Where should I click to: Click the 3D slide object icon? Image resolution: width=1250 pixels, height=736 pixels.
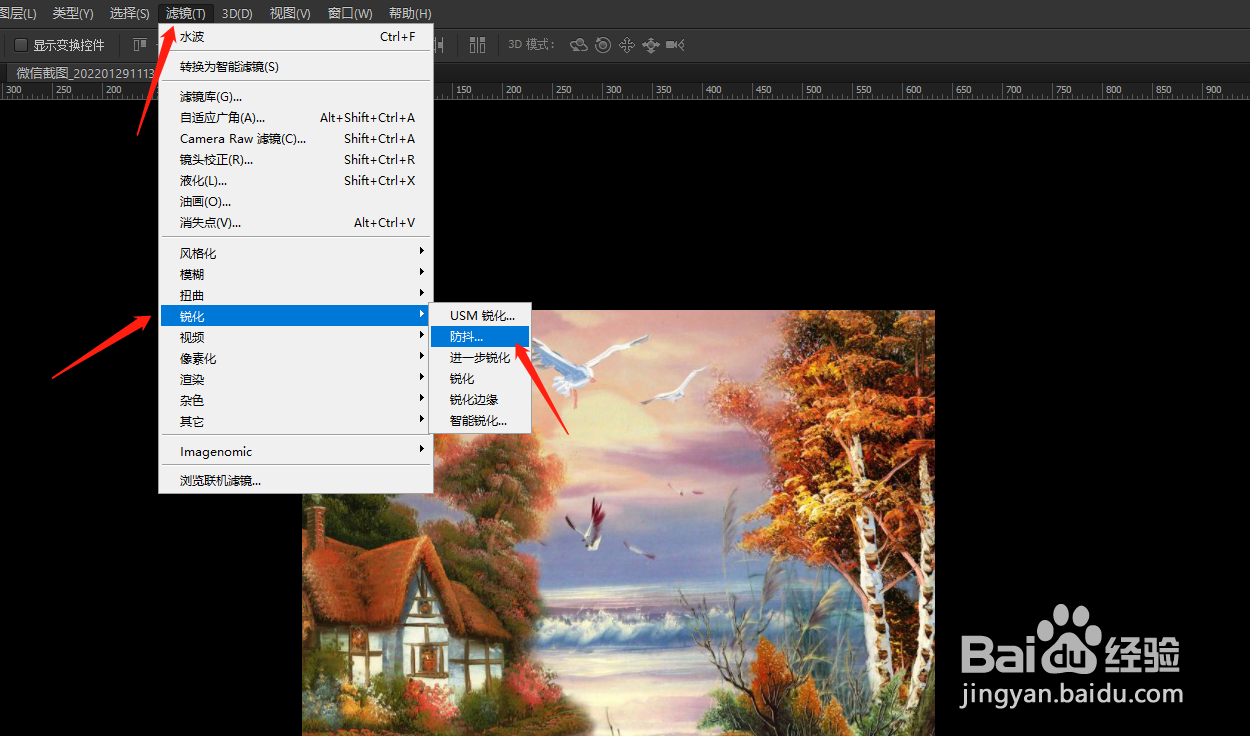pos(651,45)
